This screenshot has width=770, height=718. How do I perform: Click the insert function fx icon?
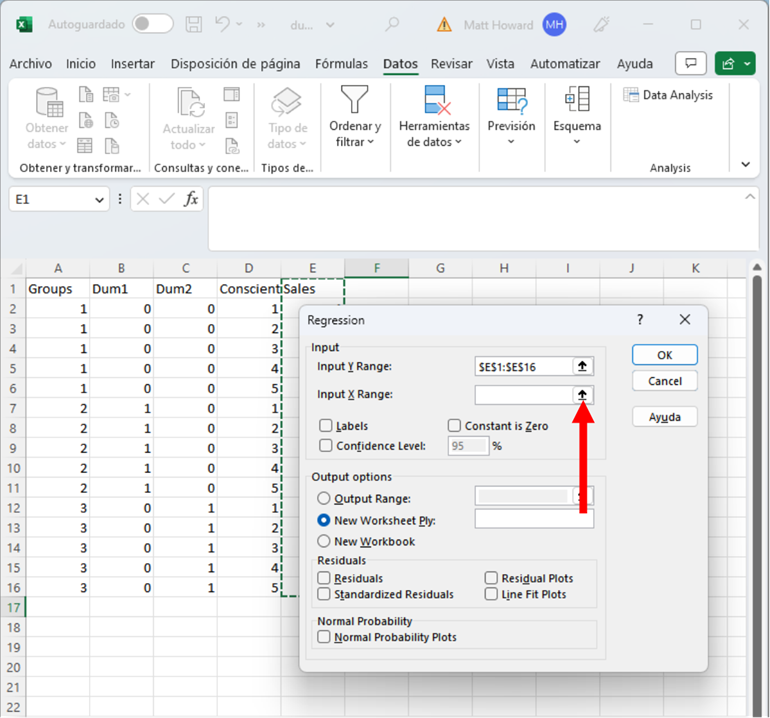coord(191,199)
